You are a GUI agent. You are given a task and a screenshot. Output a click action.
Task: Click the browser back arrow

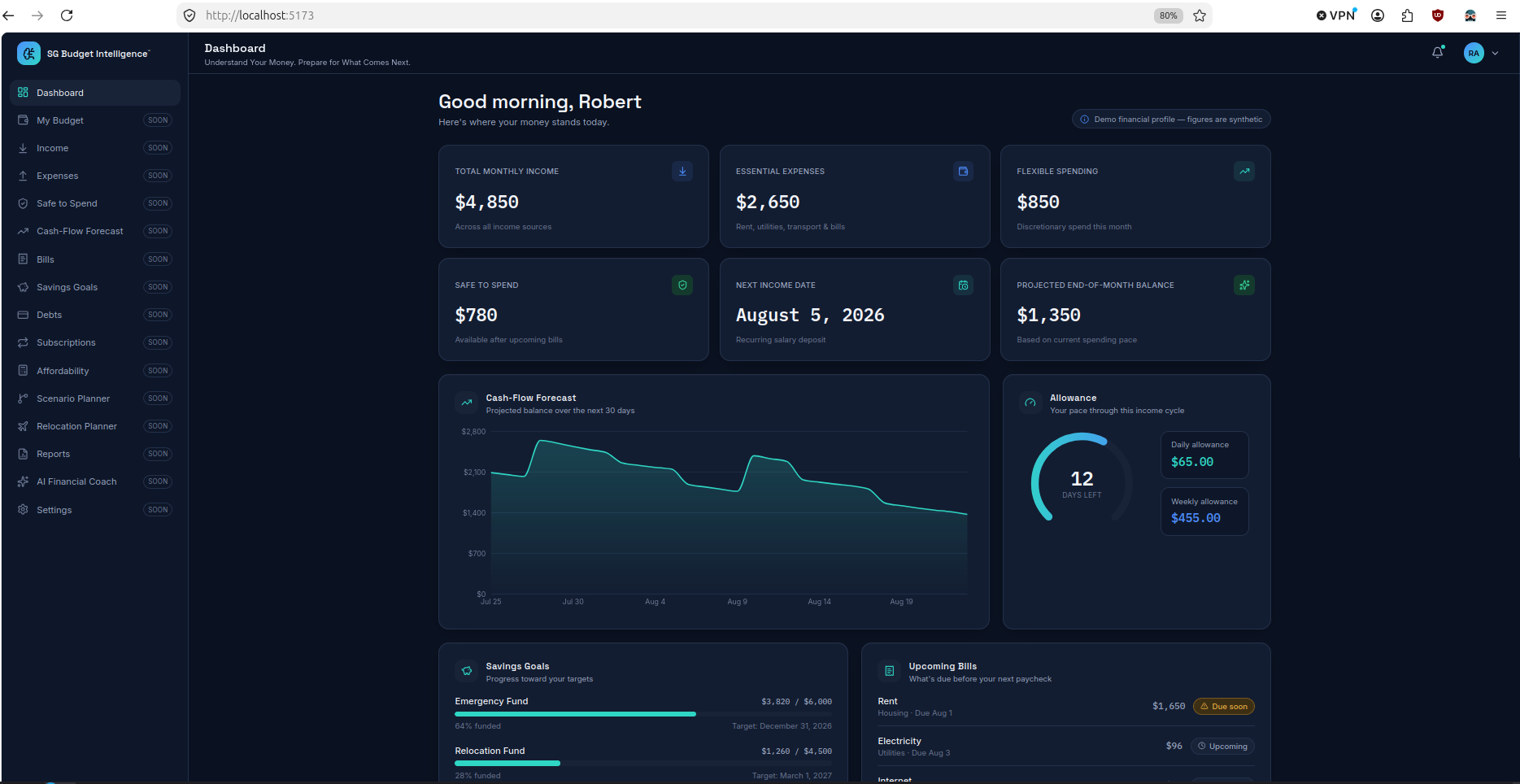(x=9, y=15)
